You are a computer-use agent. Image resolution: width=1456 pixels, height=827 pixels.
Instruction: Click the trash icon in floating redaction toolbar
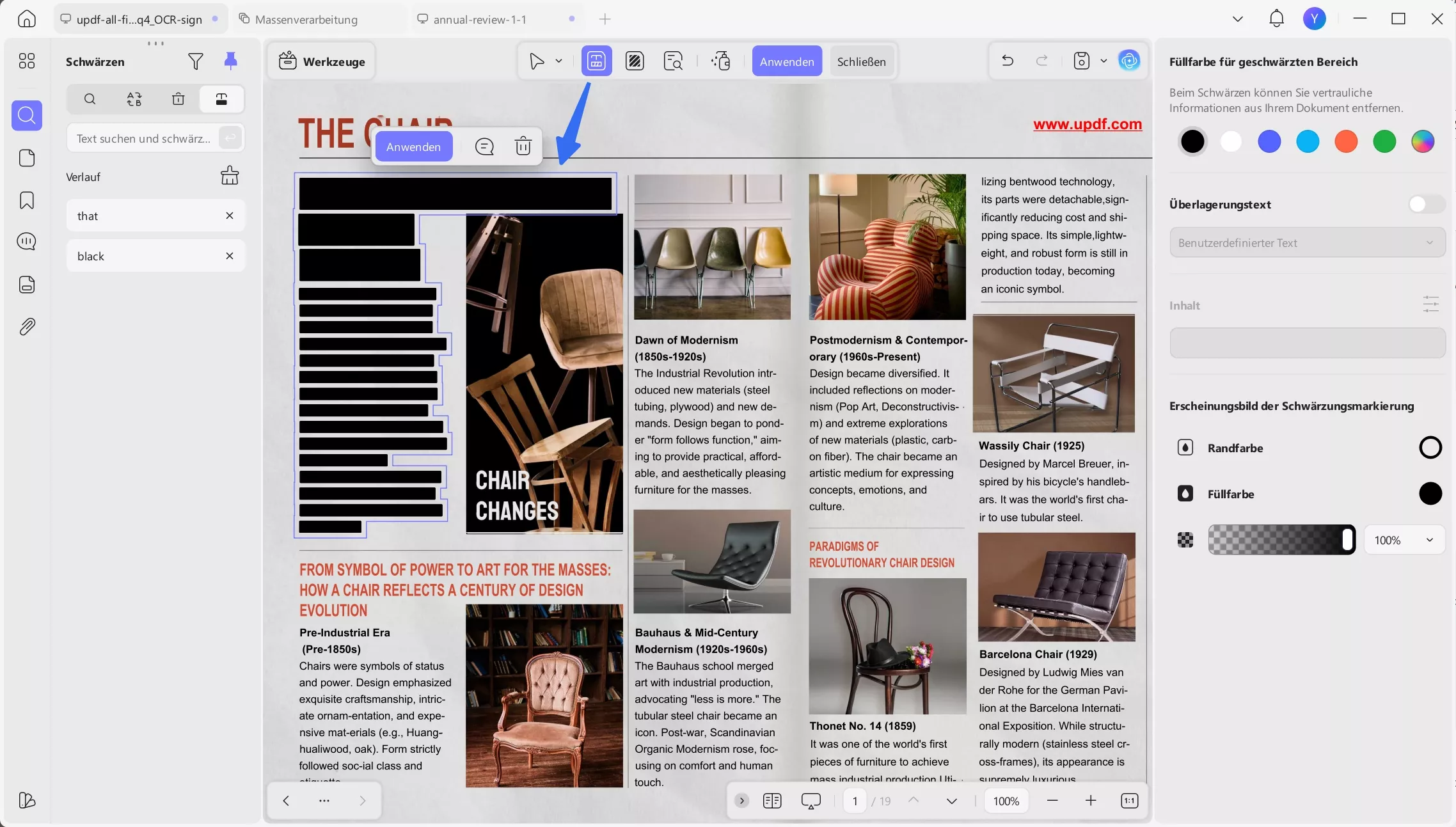tap(523, 146)
